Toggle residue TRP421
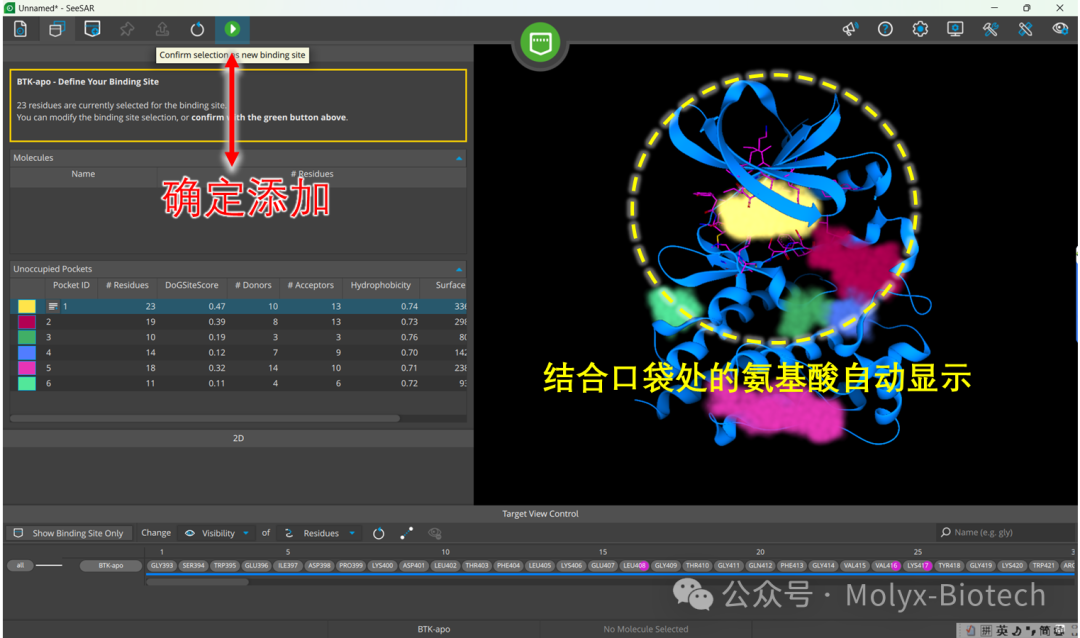The height and width of the screenshot is (638, 1080). tap(1043, 566)
